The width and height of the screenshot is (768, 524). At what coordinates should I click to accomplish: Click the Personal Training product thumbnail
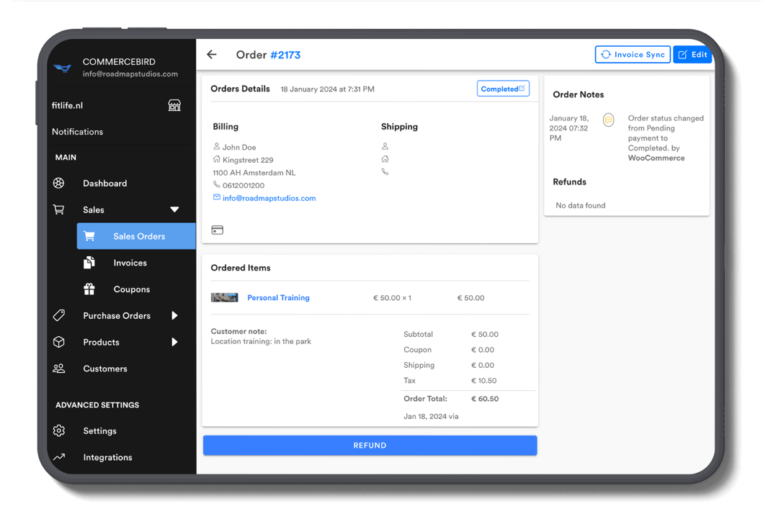tap(225, 298)
